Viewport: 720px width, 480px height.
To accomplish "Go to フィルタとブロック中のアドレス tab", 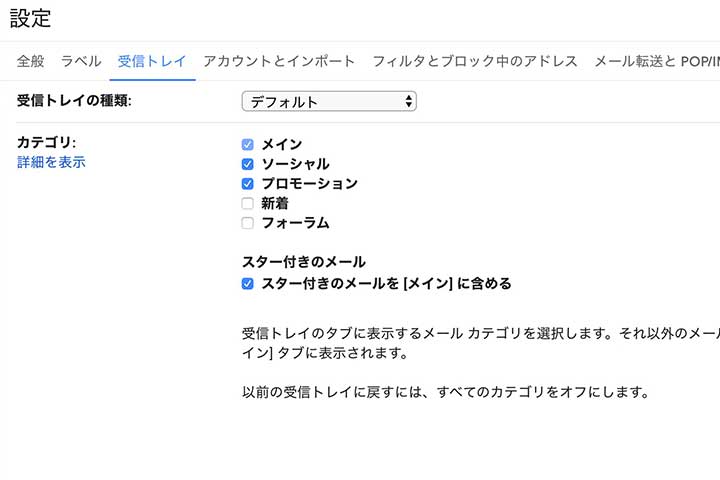I will (x=475, y=61).
